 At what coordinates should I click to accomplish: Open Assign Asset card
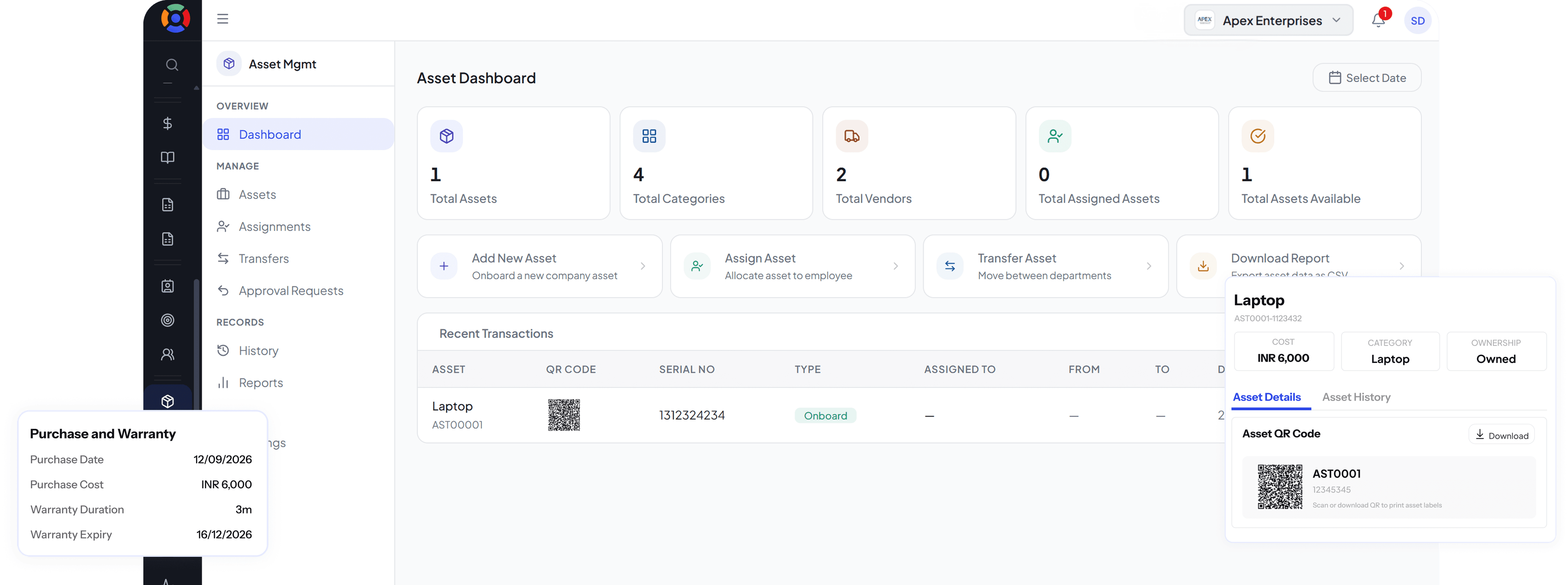point(793,266)
